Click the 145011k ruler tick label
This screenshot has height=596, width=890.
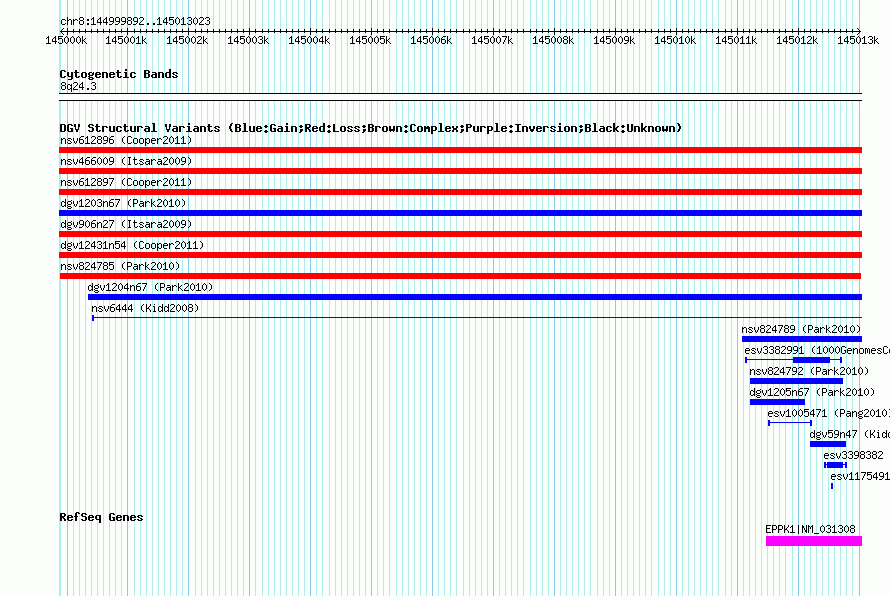click(x=736, y=40)
